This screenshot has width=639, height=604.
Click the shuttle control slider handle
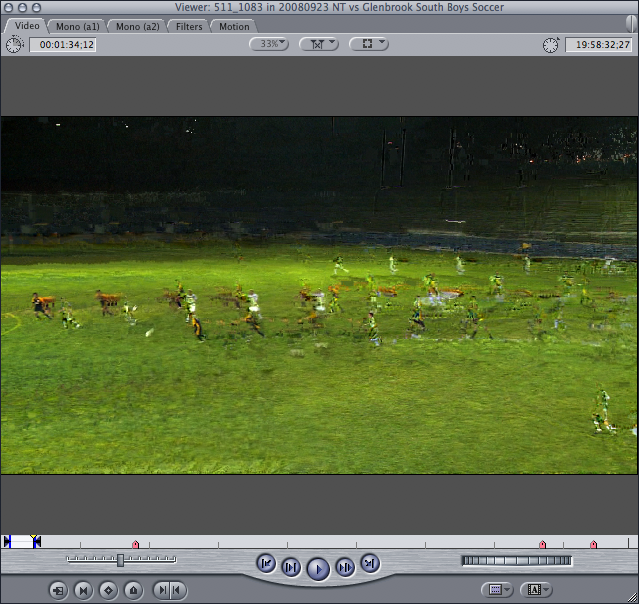[120, 560]
